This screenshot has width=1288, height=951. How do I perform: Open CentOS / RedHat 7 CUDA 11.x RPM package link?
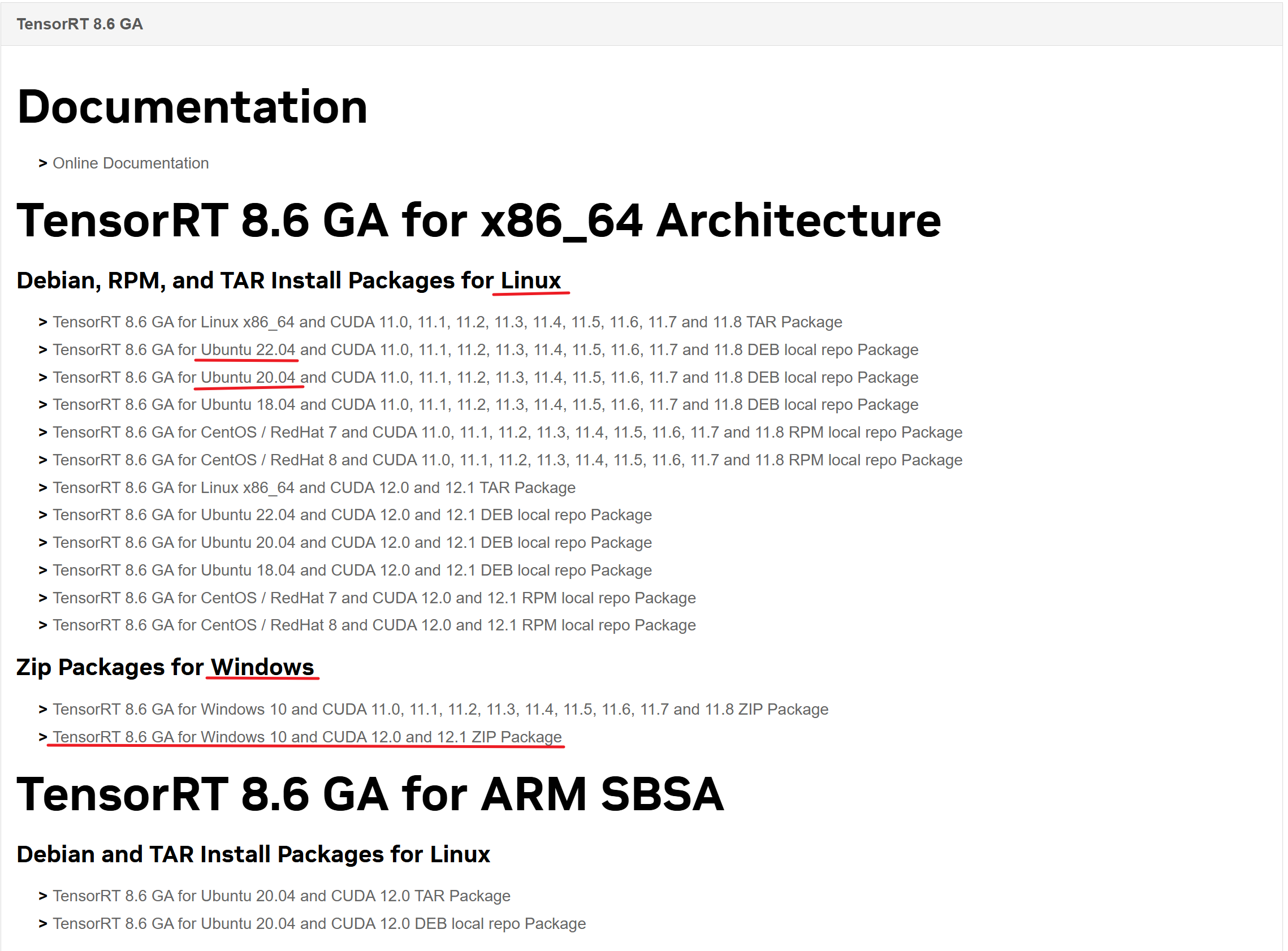pyautogui.click(x=507, y=433)
